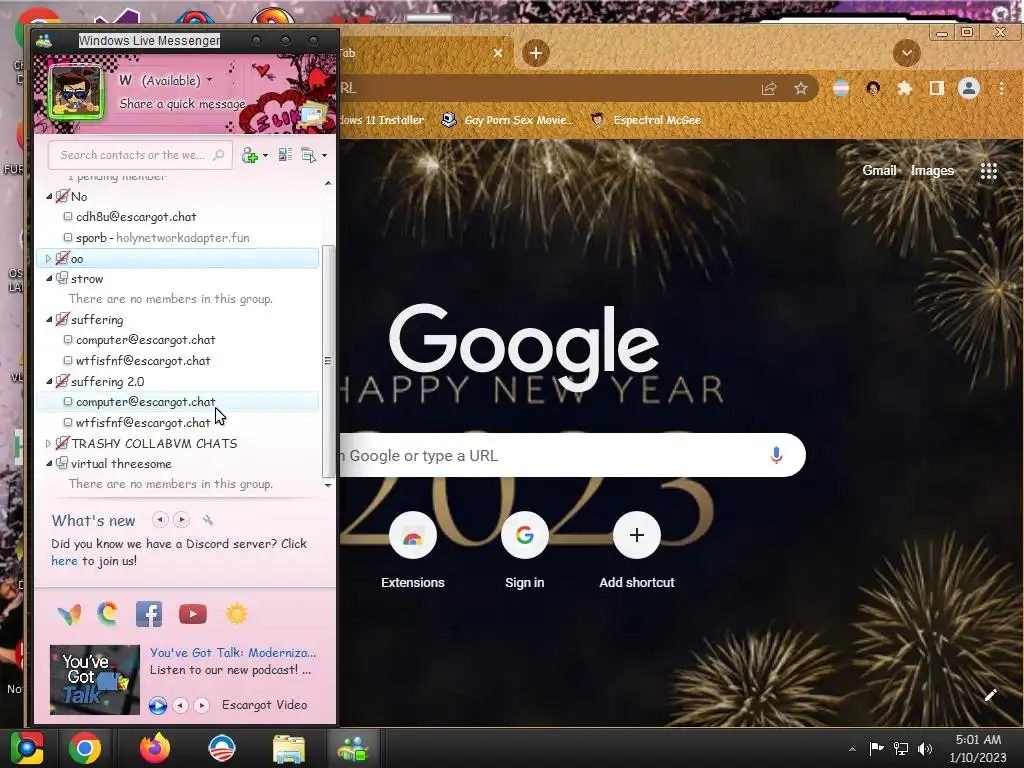Open Images link on Google page
Image resolution: width=1024 pixels, height=768 pixels.
(932, 170)
